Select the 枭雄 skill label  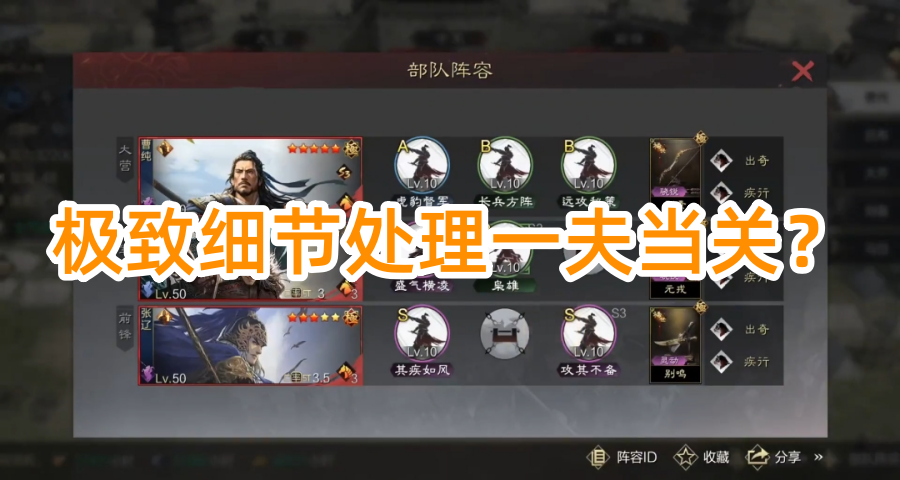[x=506, y=285]
